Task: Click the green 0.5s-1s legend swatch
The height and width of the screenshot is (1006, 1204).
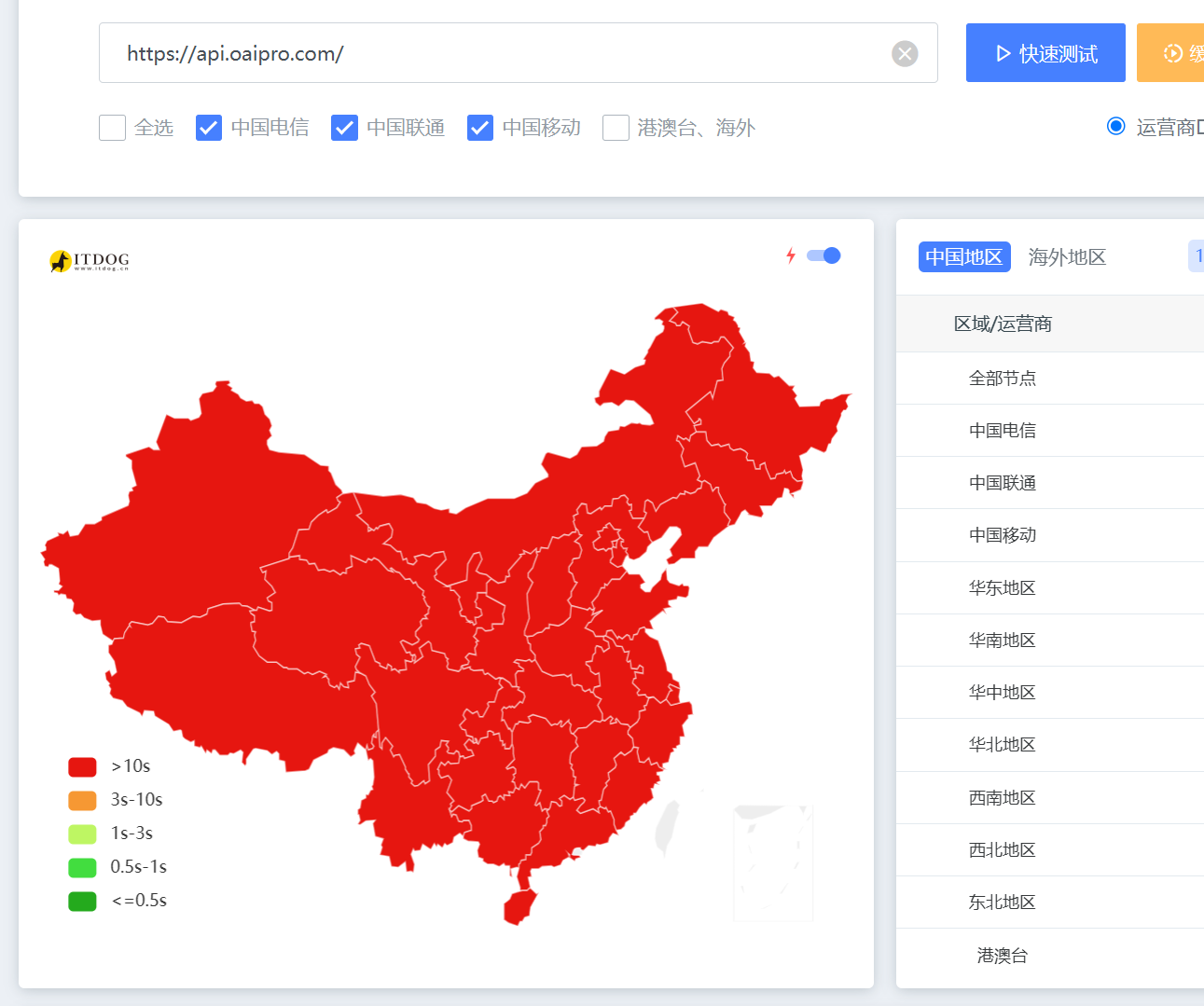Action: pos(82,867)
